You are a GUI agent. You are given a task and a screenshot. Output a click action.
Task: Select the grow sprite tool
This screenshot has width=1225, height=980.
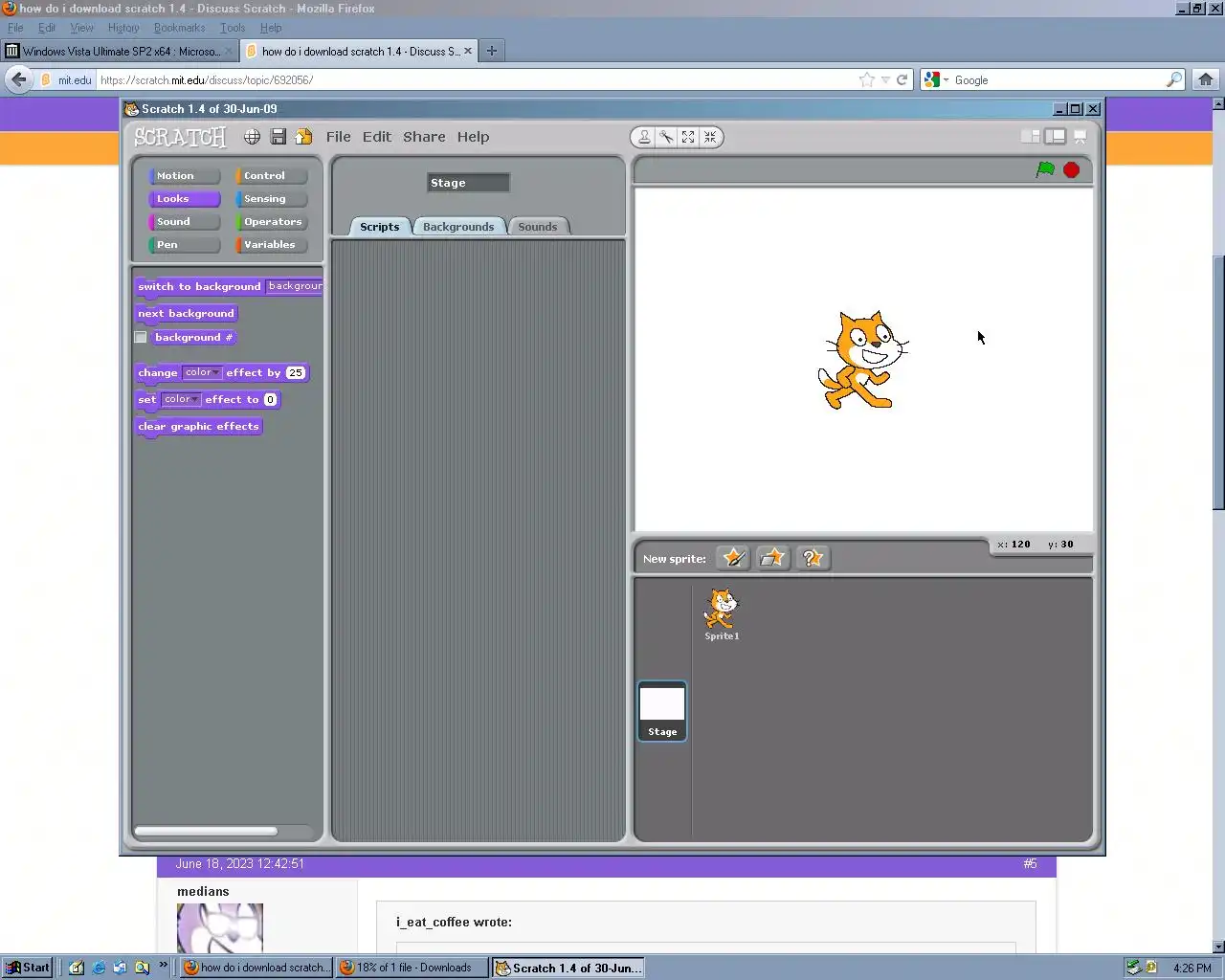pos(688,137)
